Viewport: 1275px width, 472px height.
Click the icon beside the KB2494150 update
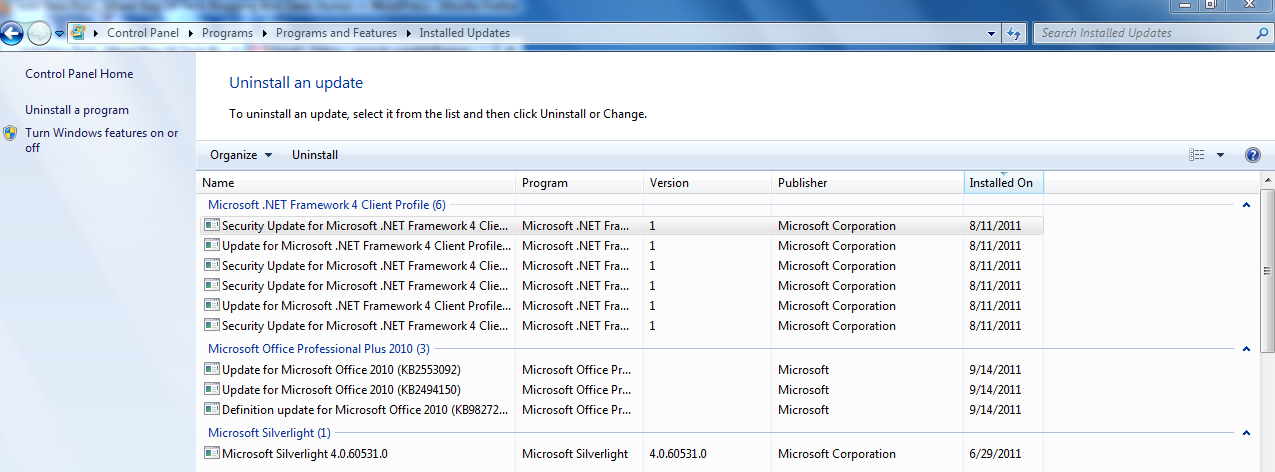211,390
